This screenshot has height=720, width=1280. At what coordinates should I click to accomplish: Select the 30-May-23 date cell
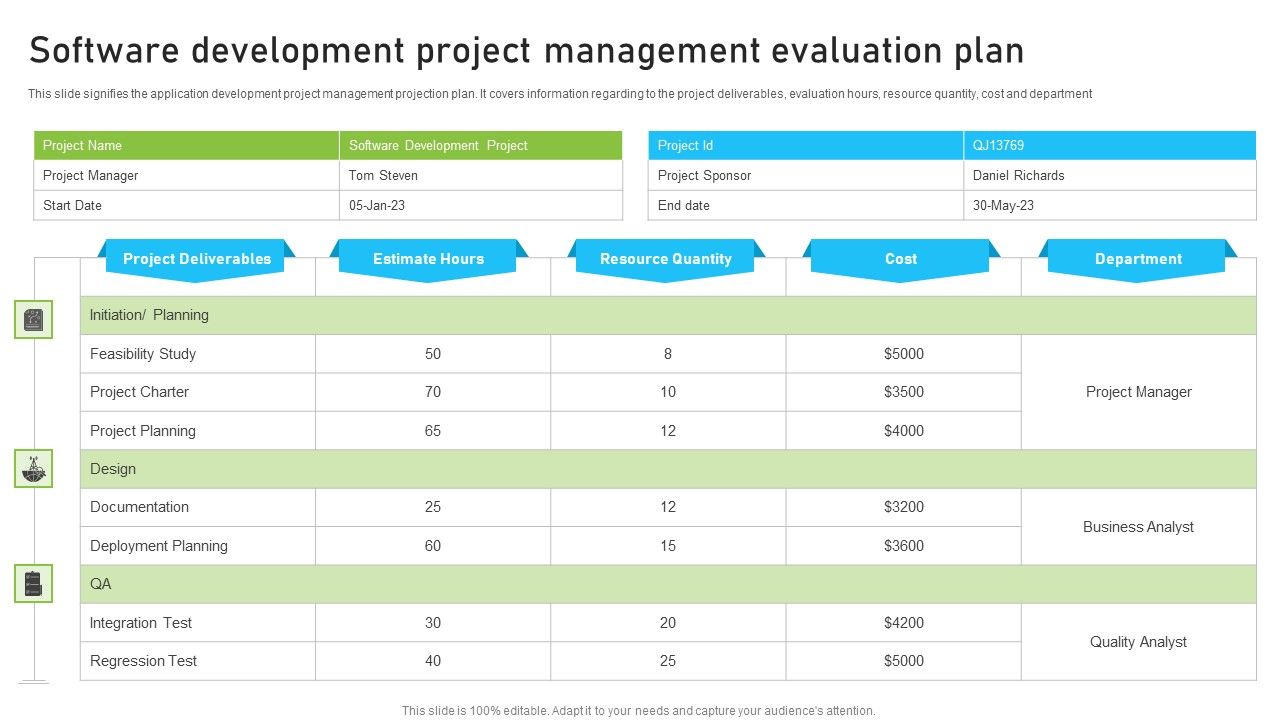[x=1110, y=206]
